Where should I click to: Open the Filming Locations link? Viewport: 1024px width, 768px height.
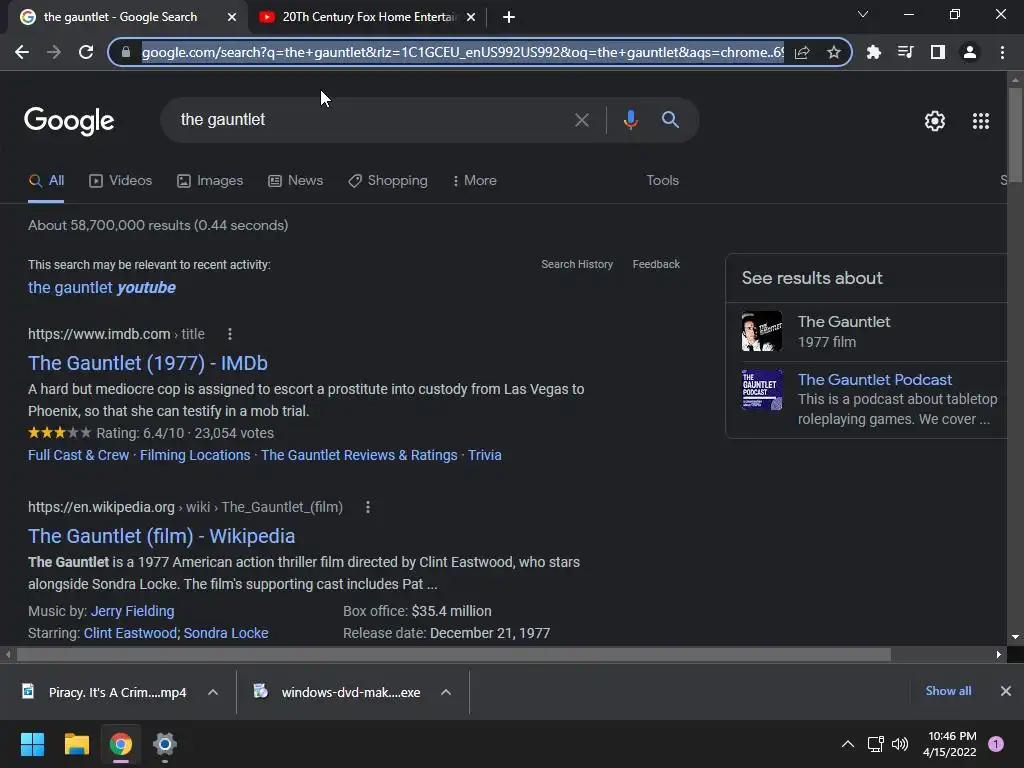(x=195, y=455)
